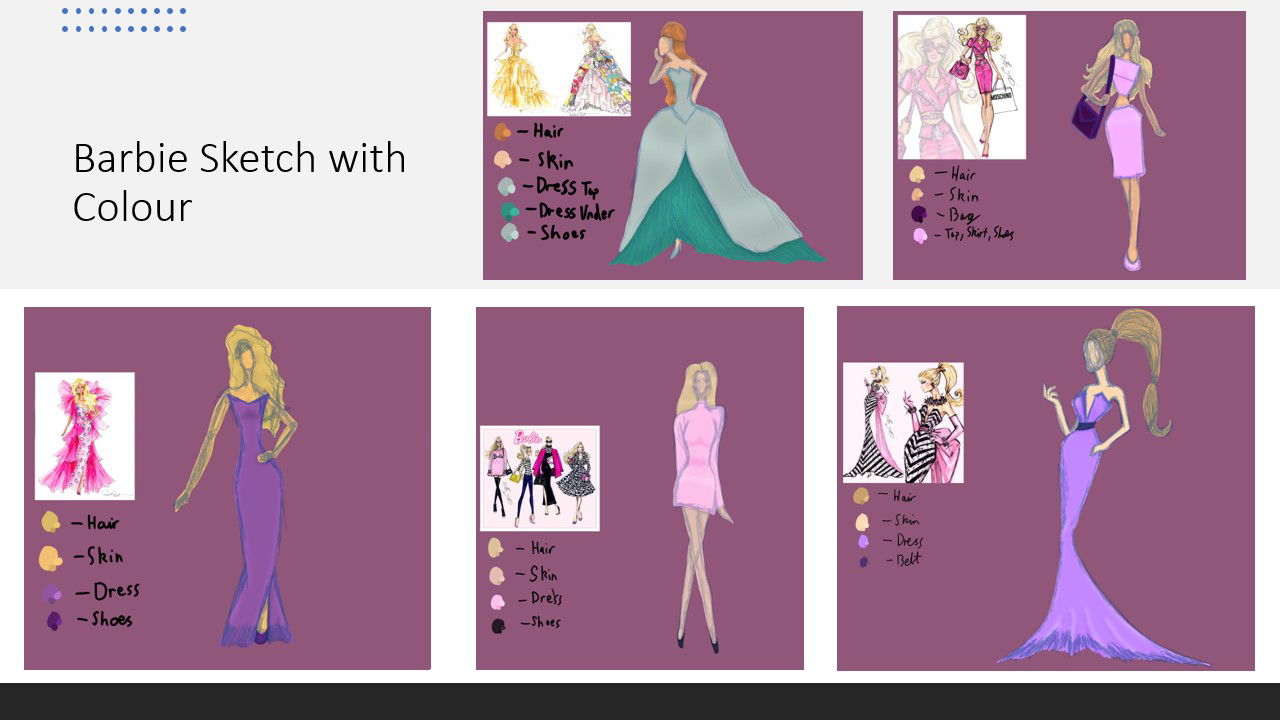Click the teal Dress Under colour swatch
This screenshot has height=720, width=1280.
tap(509, 211)
